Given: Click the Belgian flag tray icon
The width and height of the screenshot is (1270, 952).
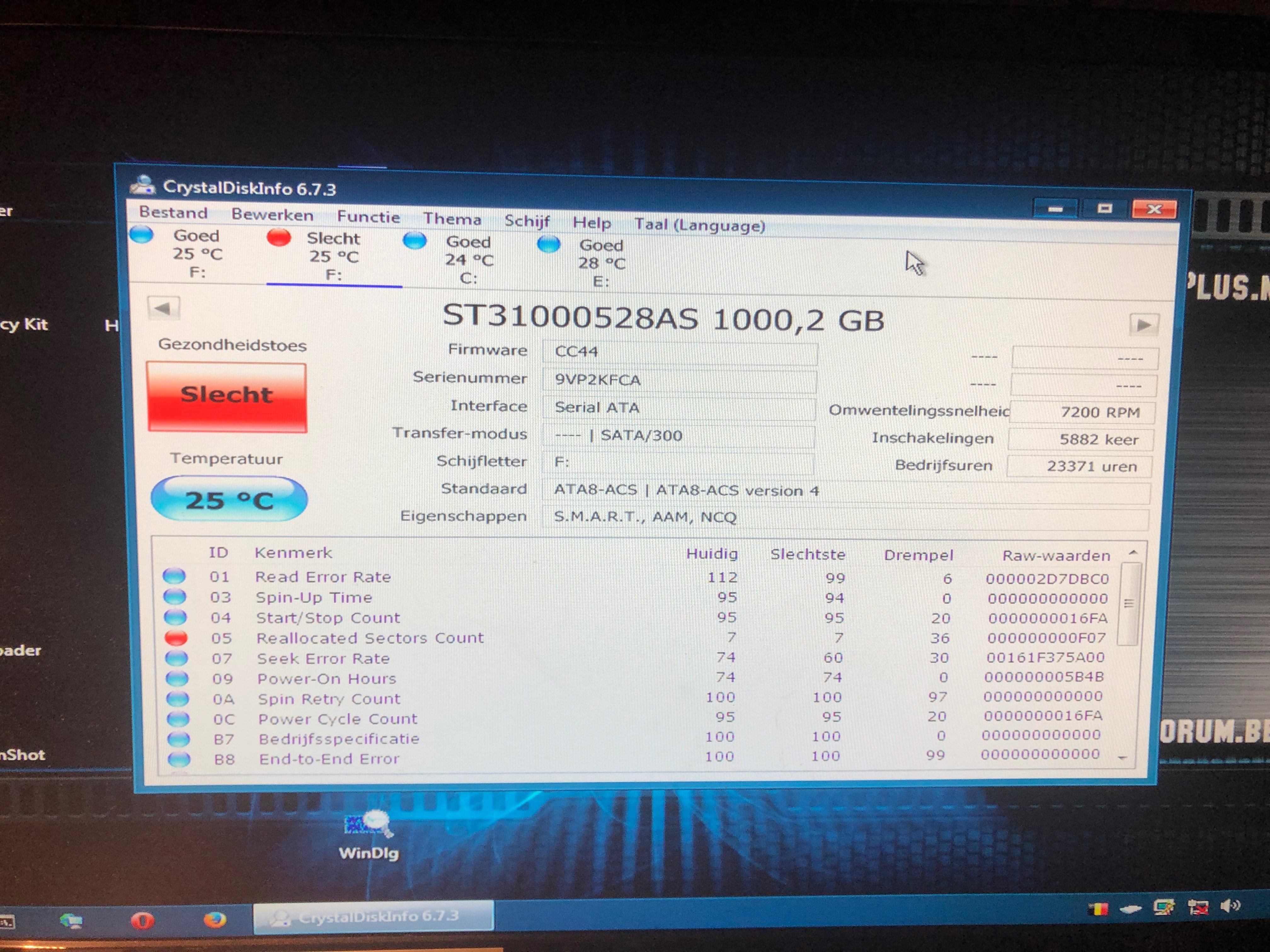Looking at the screenshot, I should click(x=1098, y=909).
